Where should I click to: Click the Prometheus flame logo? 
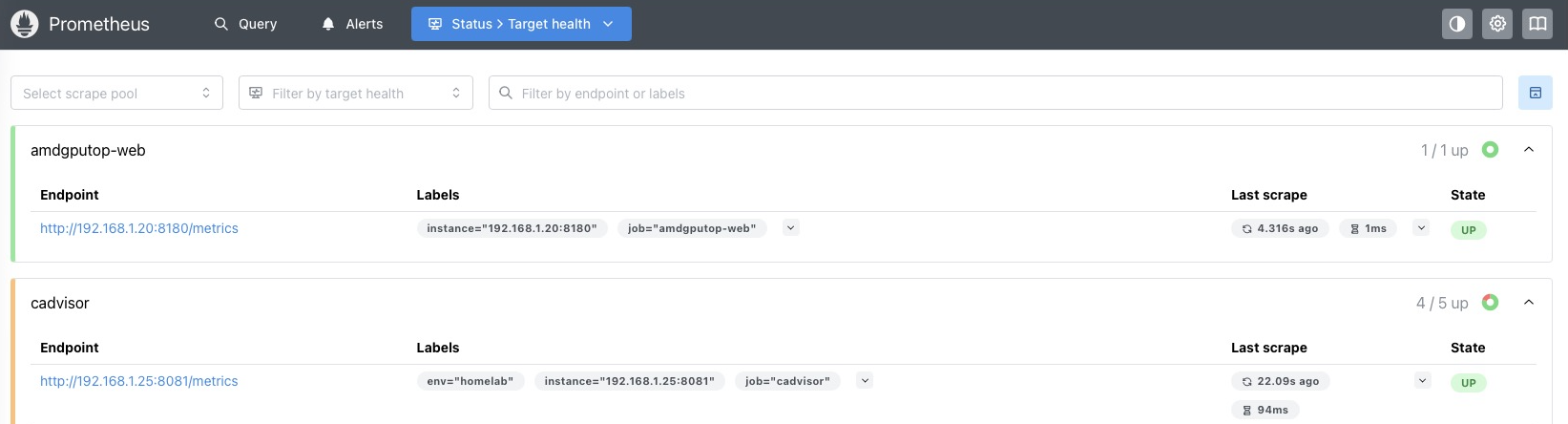pyautogui.click(x=24, y=24)
